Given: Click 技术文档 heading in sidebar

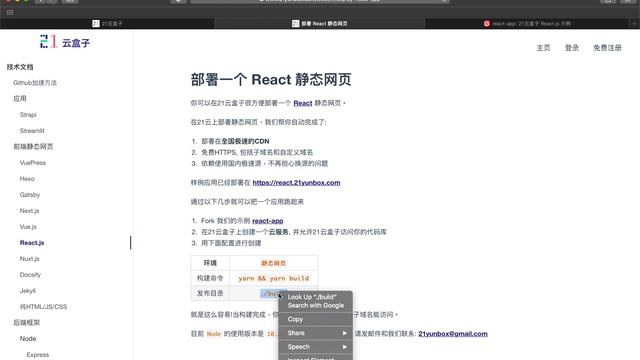Looking at the screenshot, I should tap(20, 67).
